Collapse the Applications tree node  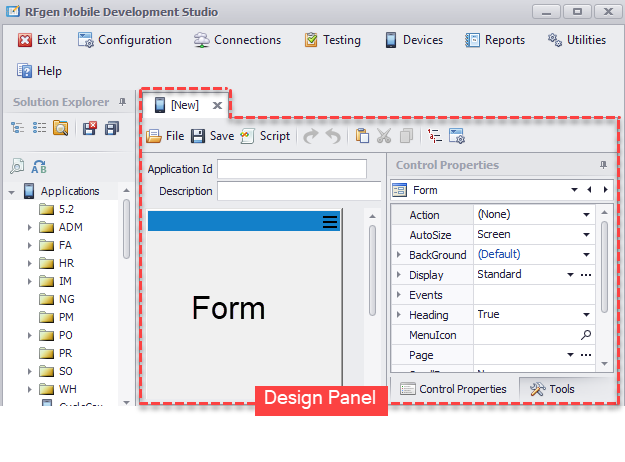point(12,192)
